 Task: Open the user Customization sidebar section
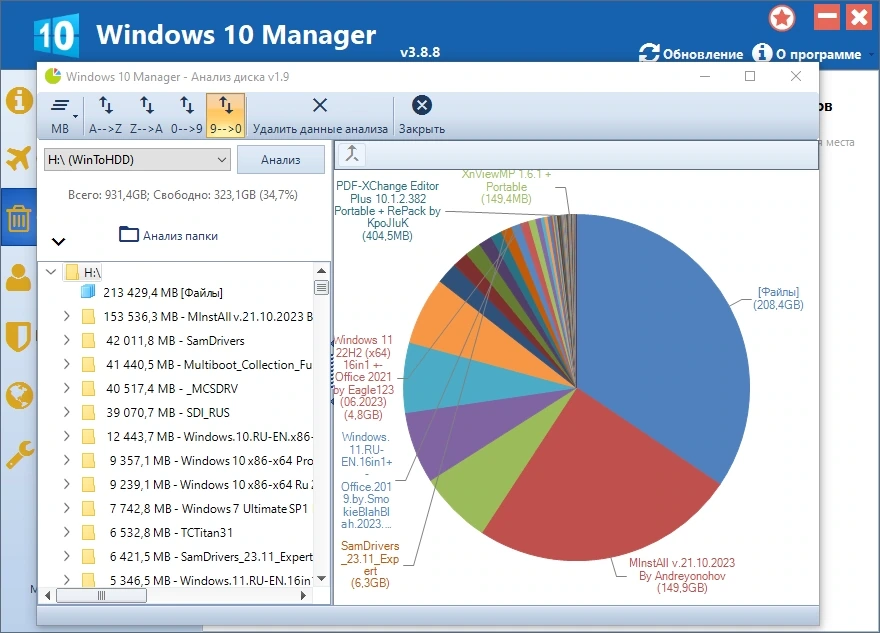click(19, 277)
